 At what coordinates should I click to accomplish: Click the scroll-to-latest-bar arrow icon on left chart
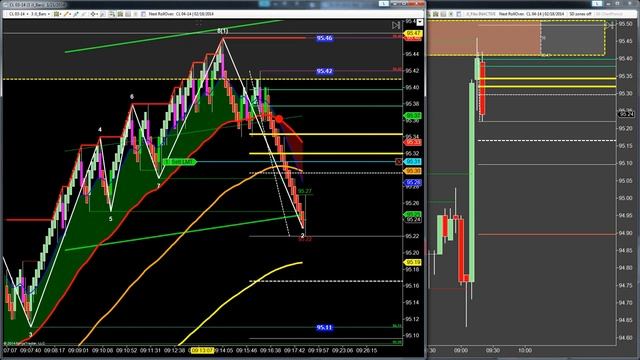pyautogui.click(x=396, y=25)
